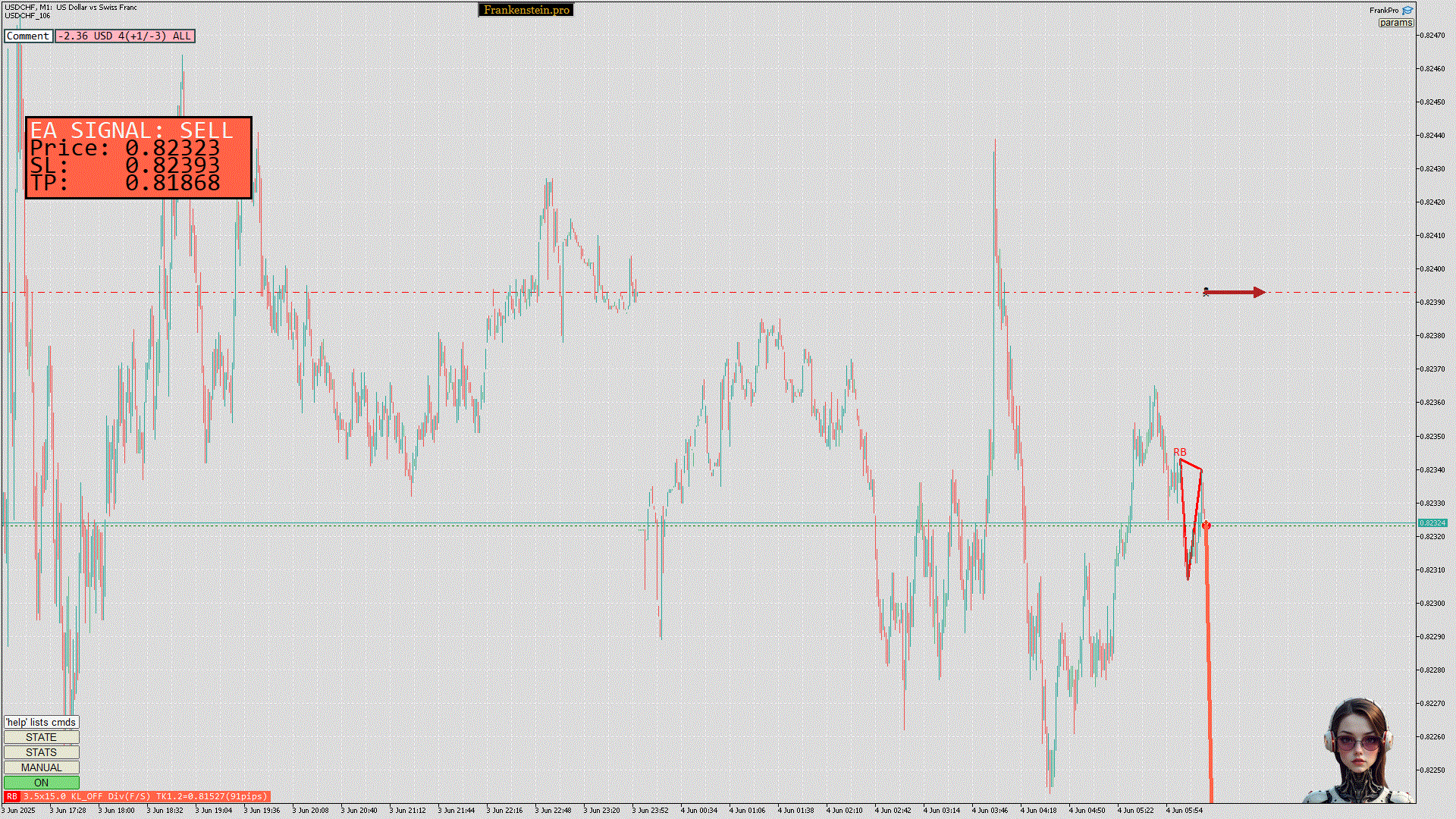This screenshot has width=1456, height=819.
Task: Click the red RB pattern label on chart
Action: click(x=1179, y=452)
